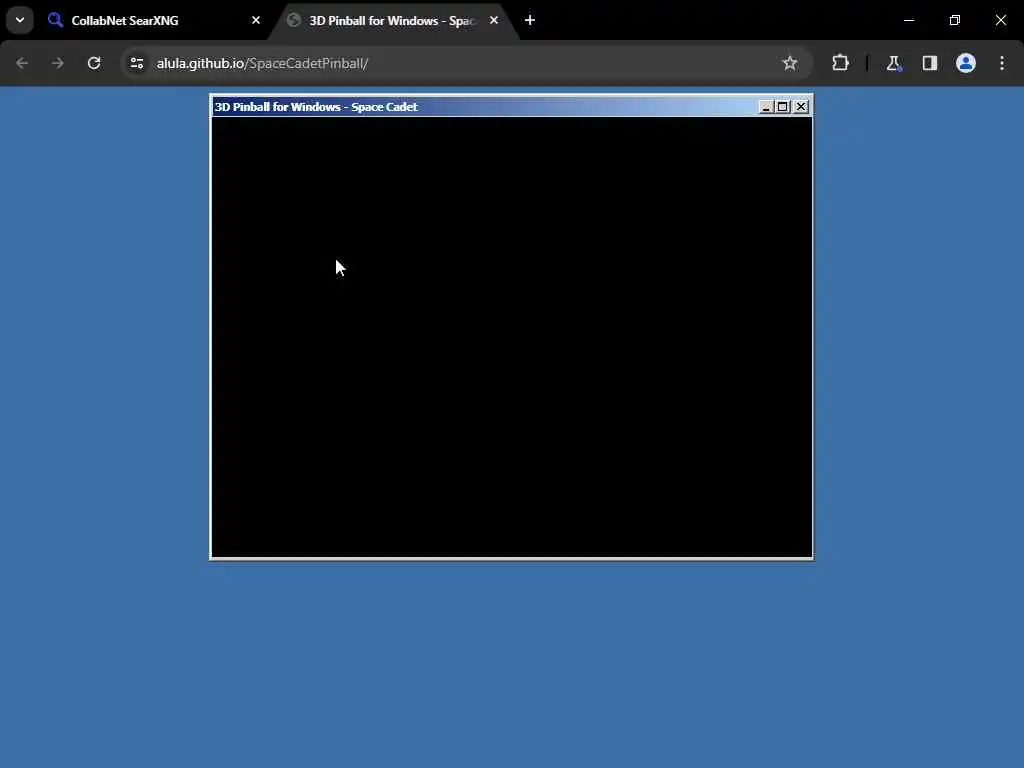Open Chrome Labs flask icon
Viewport: 1024px width, 768px height.
click(x=893, y=63)
